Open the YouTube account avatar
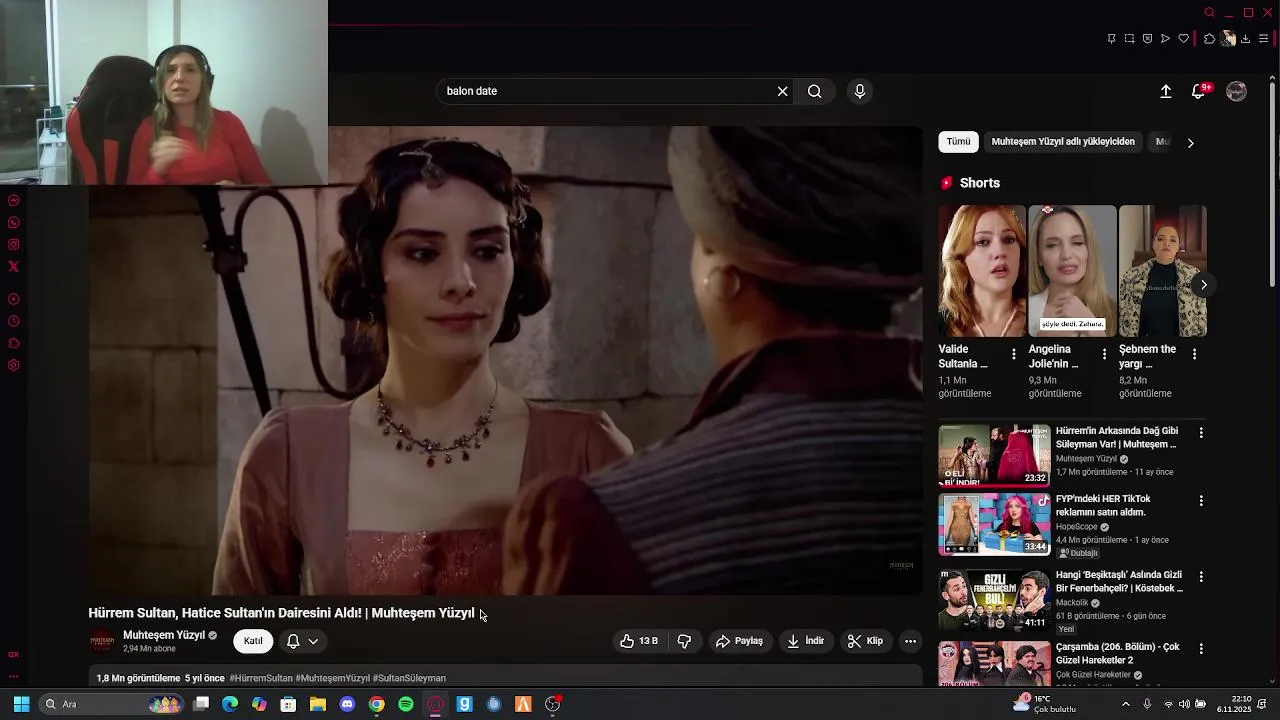Viewport: 1280px width, 720px height. pyautogui.click(x=1237, y=91)
